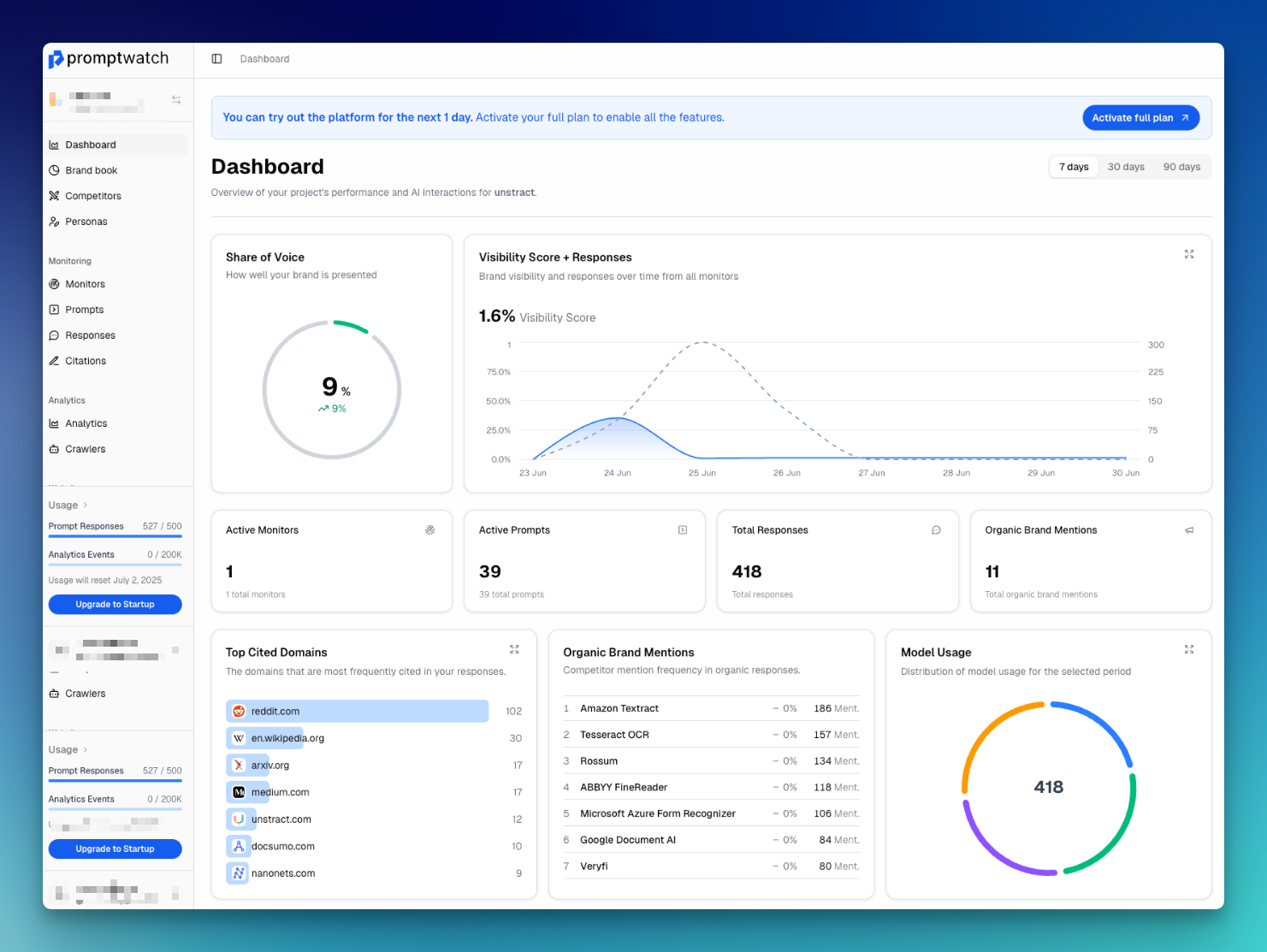Click the arxiv favicon icon
The height and width of the screenshot is (952, 1267).
pos(239,766)
